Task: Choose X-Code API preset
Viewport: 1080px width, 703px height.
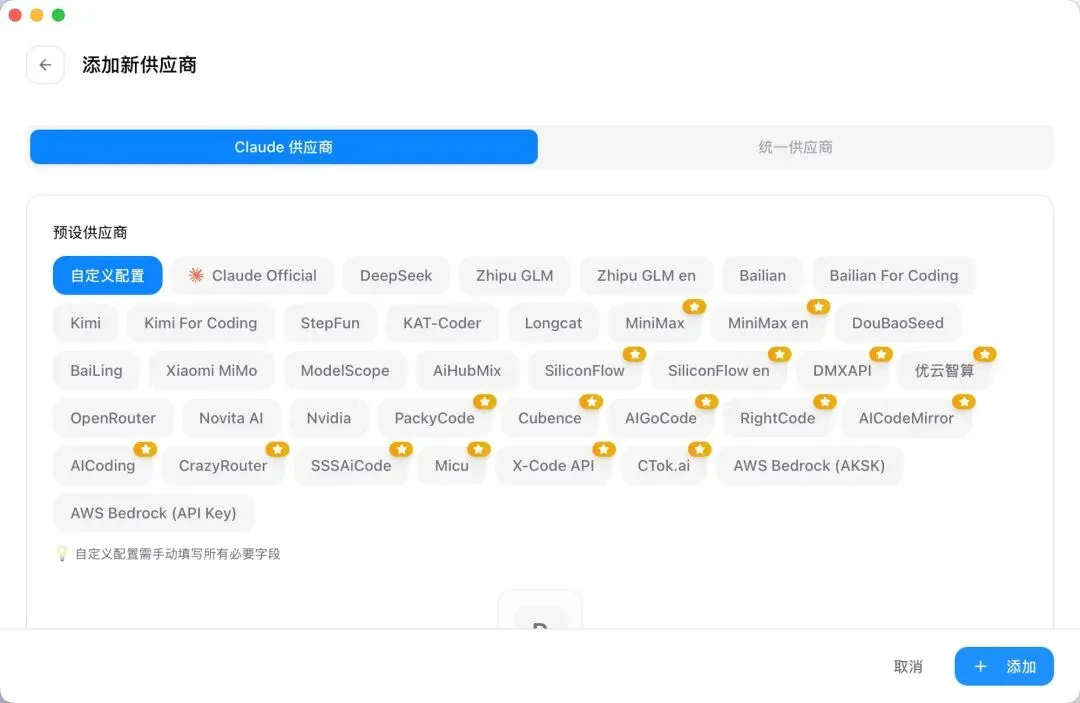Action: click(x=553, y=465)
